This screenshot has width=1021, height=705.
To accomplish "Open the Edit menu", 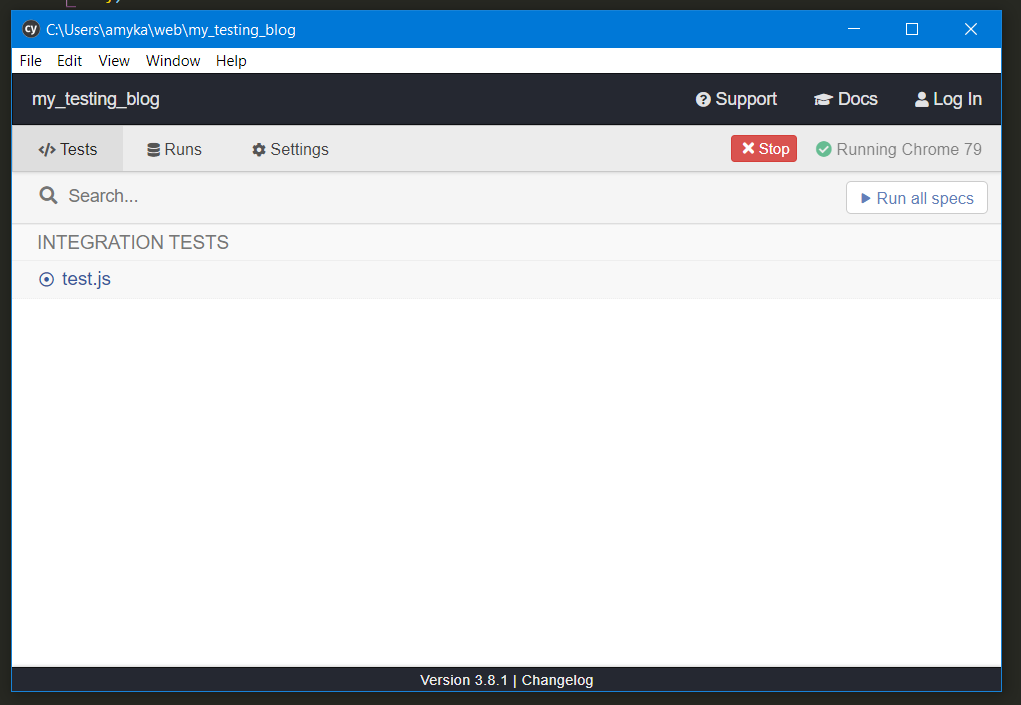I will tap(70, 61).
